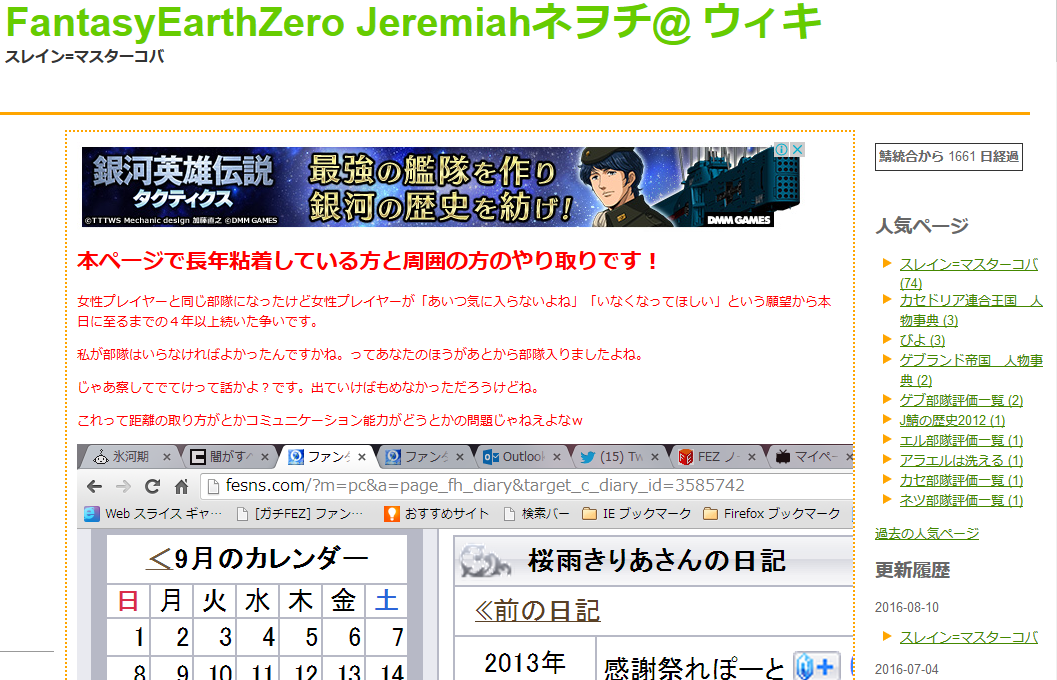Open the ぴよ (3) popular page link

coord(922,340)
